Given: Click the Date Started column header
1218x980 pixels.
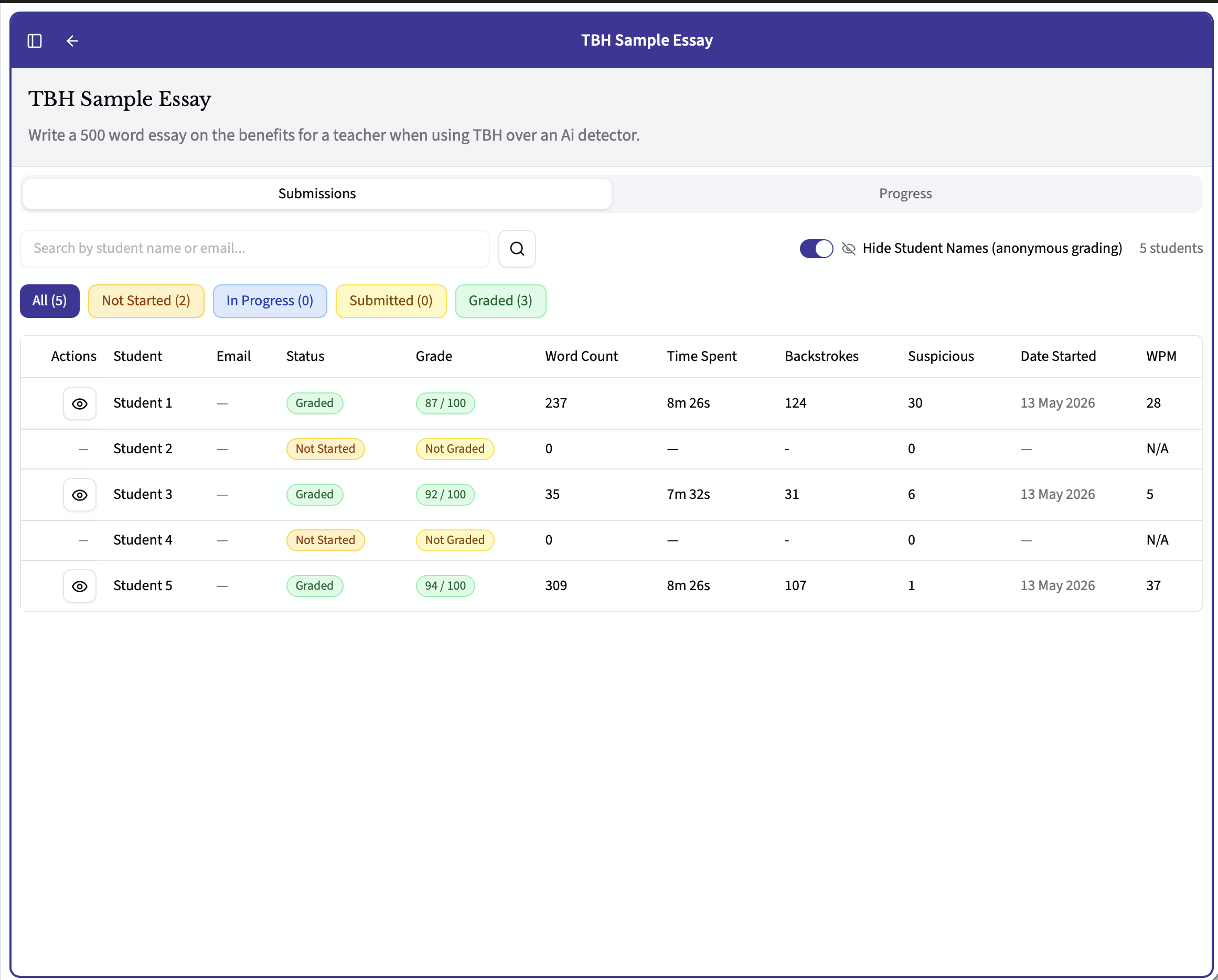Looking at the screenshot, I should pos(1058,356).
